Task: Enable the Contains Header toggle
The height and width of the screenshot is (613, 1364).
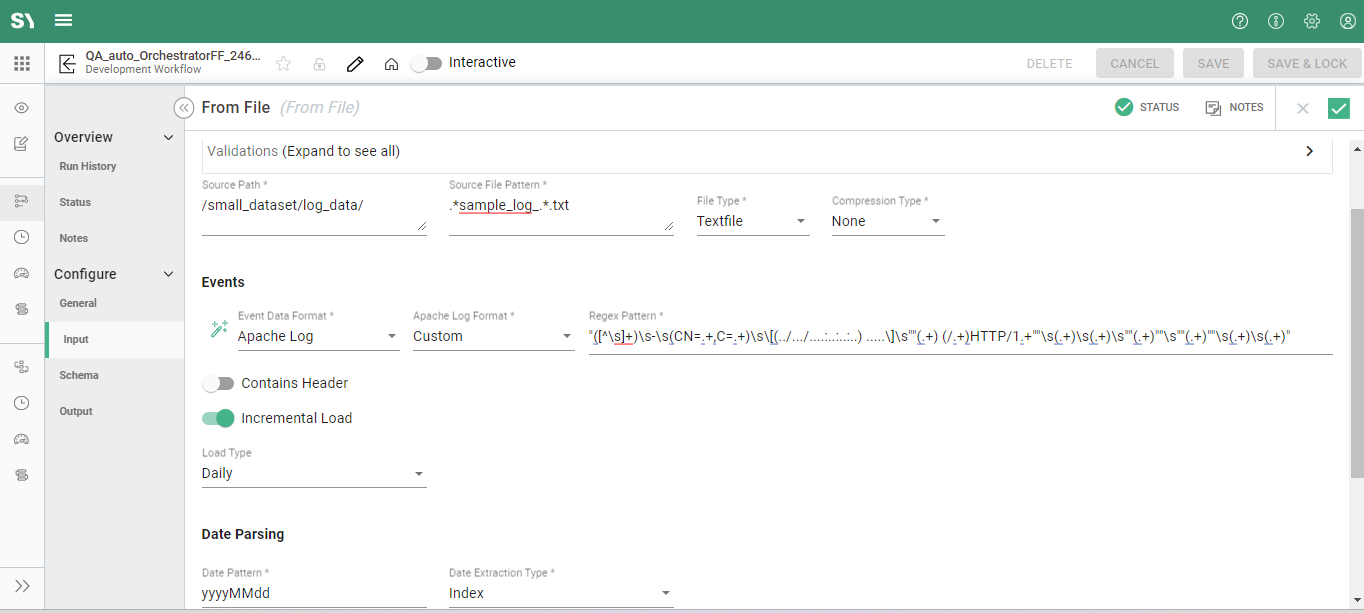Action: point(218,383)
